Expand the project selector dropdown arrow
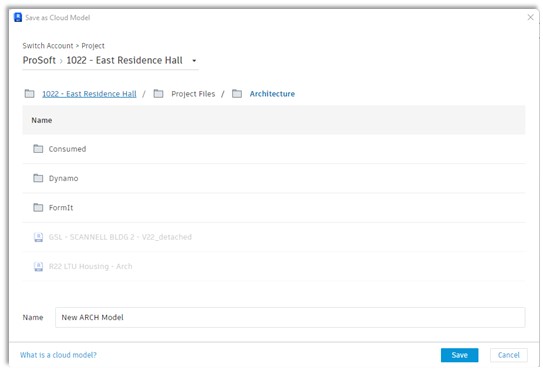The image size is (543, 370). [x=194, y=61]
